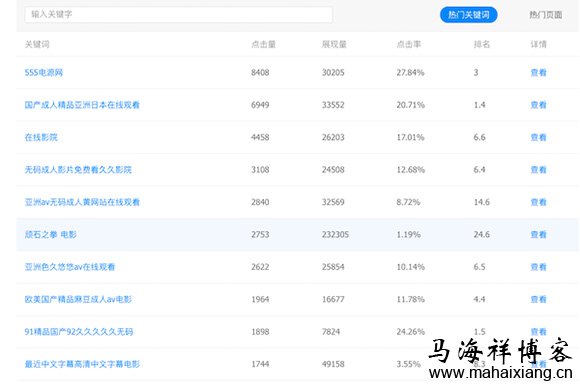Select the 4458 click count cell
This screenshot has height=390, width=580.
point(260,137)
